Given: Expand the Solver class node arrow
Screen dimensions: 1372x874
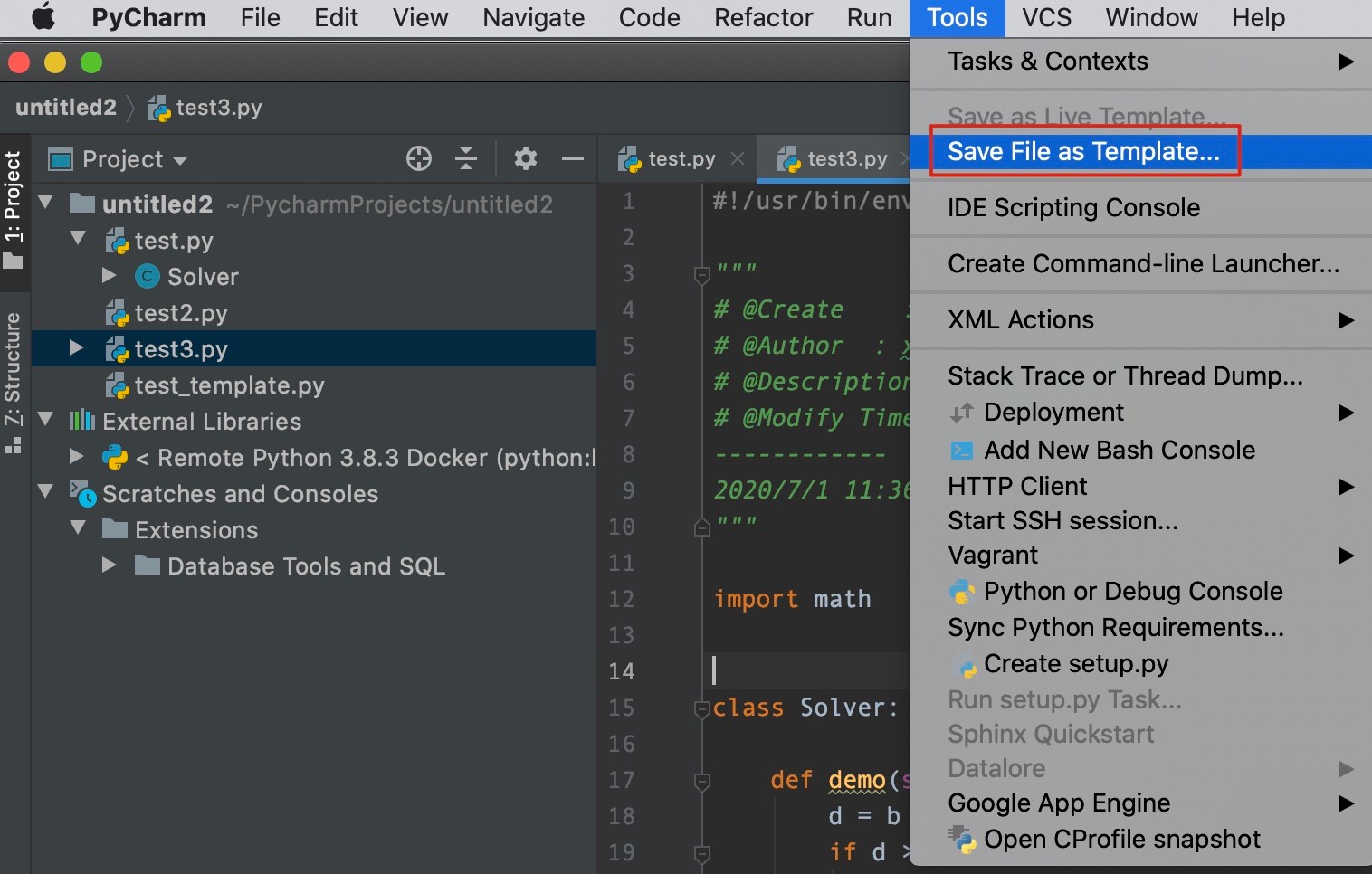Looking at the screenshot, I should [110, 275].
